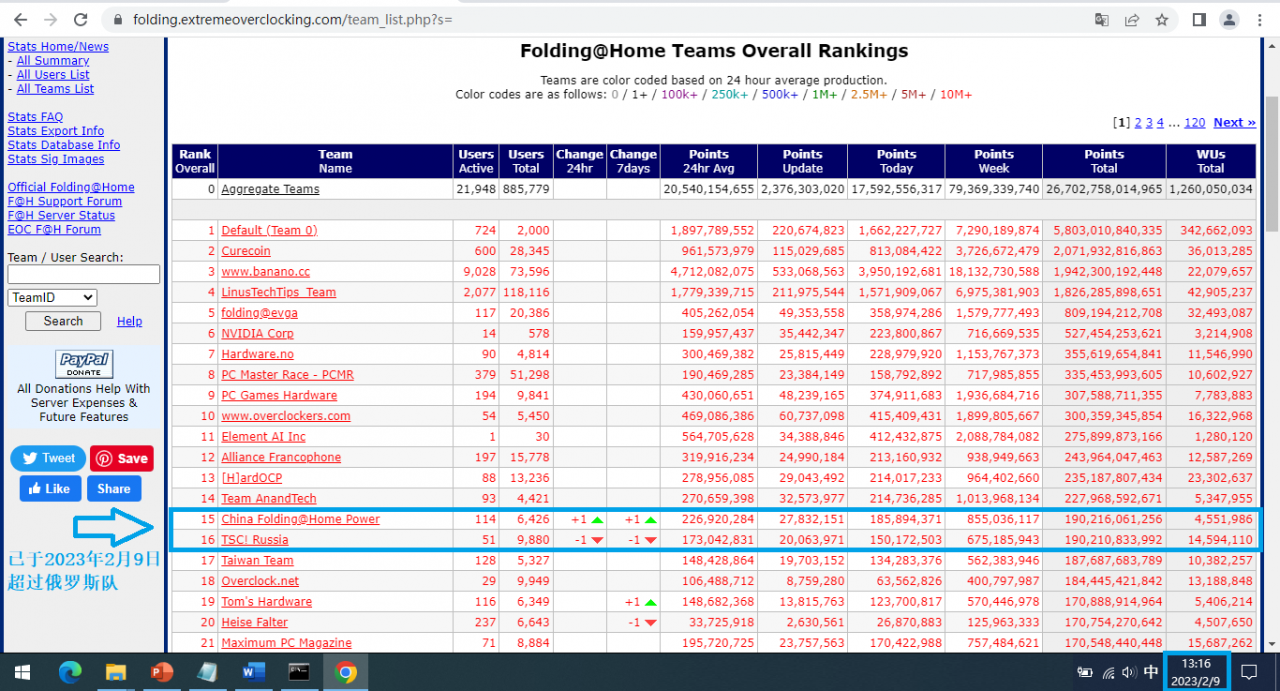Open File Explorer from the taskbar
Screen dimensions: 1280x691
(x=116, y=672)
